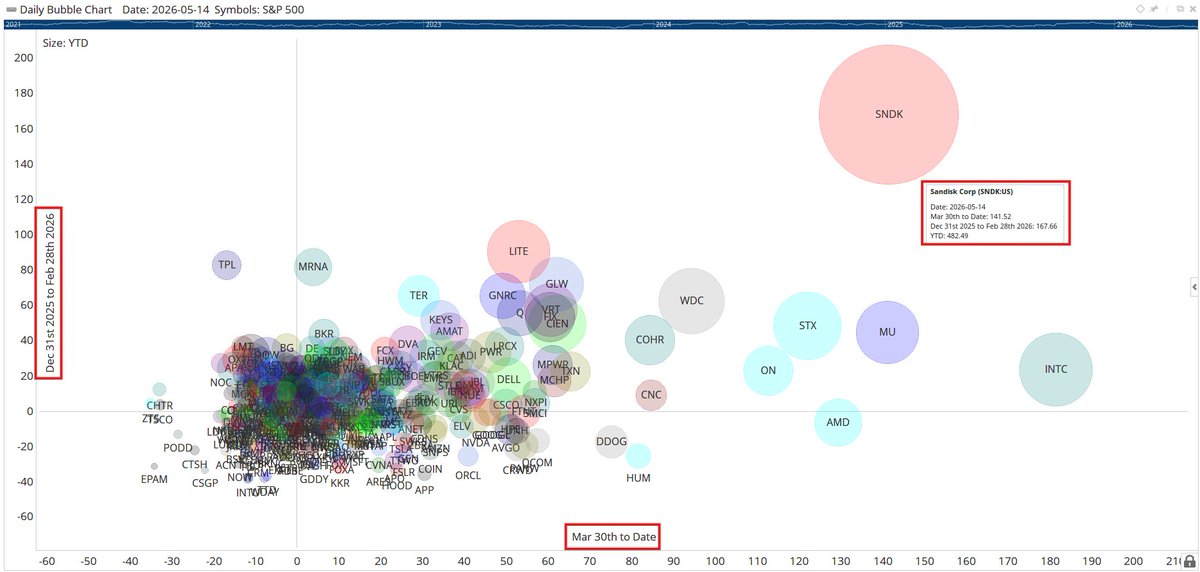Select the NVDA bubble
The height and width of the screenshot is (572, 1200).
476,443
